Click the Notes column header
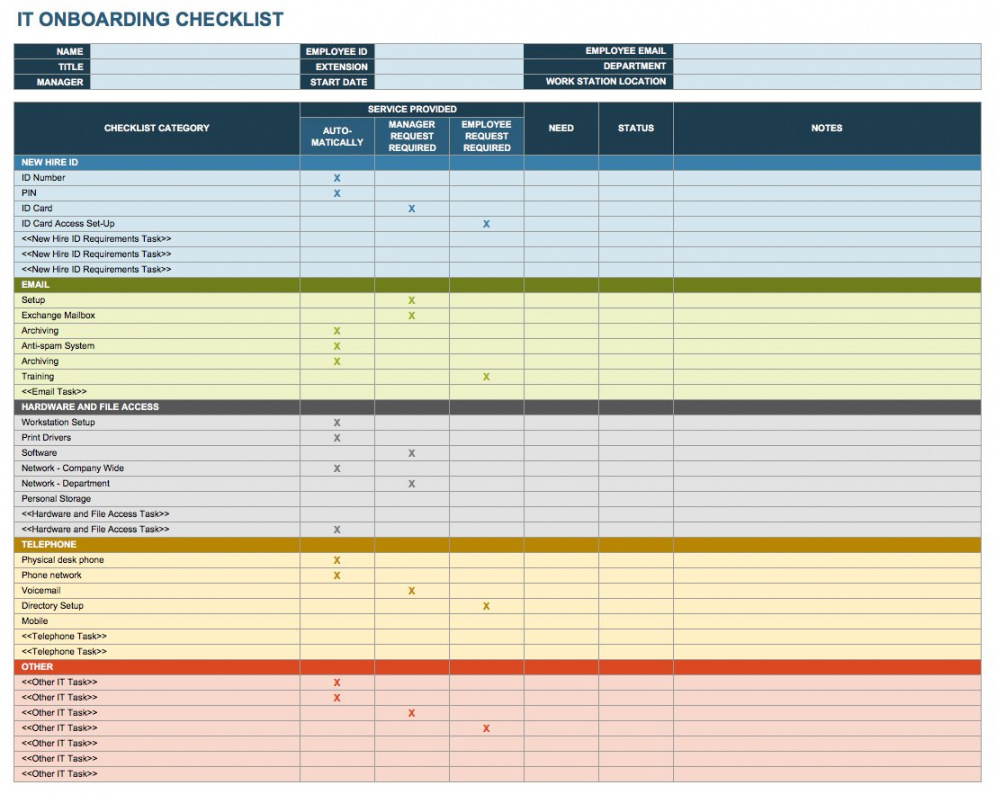The width and height of the screenshot is (996, 794). tap(826, 128)
